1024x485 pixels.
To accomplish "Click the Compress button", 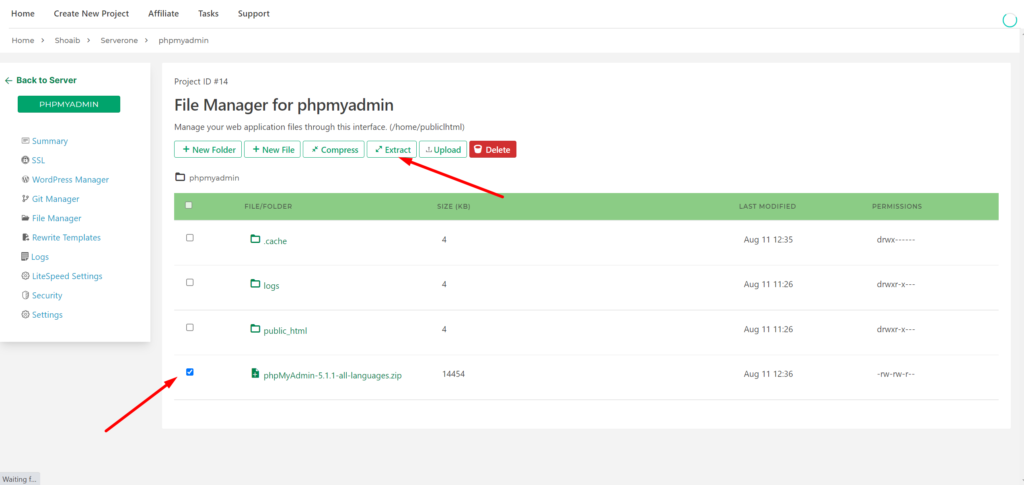I will [x=334, y=149].
